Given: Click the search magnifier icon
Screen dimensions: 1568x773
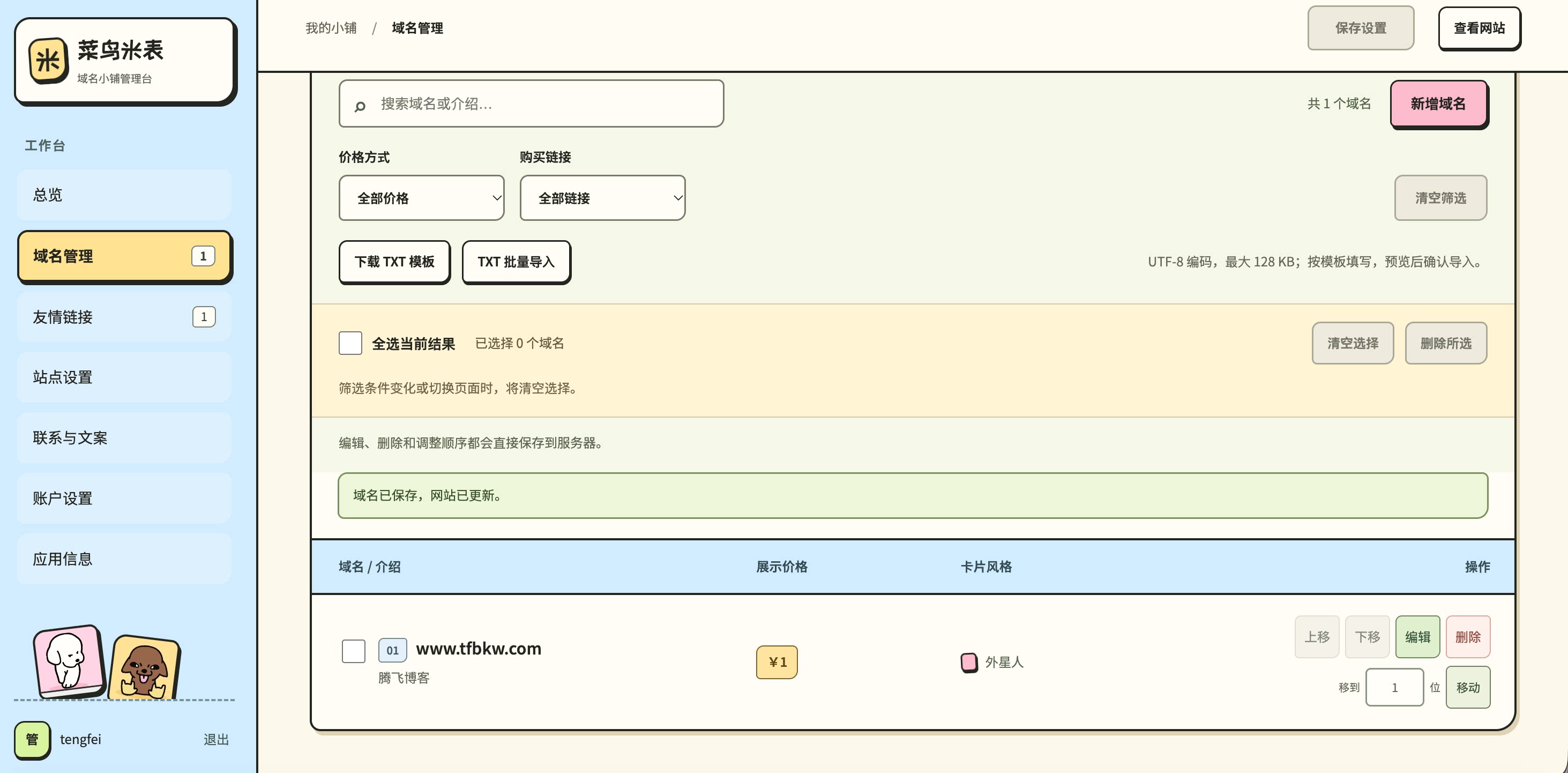Looking at the screenshot, I should tap(360, 107).
